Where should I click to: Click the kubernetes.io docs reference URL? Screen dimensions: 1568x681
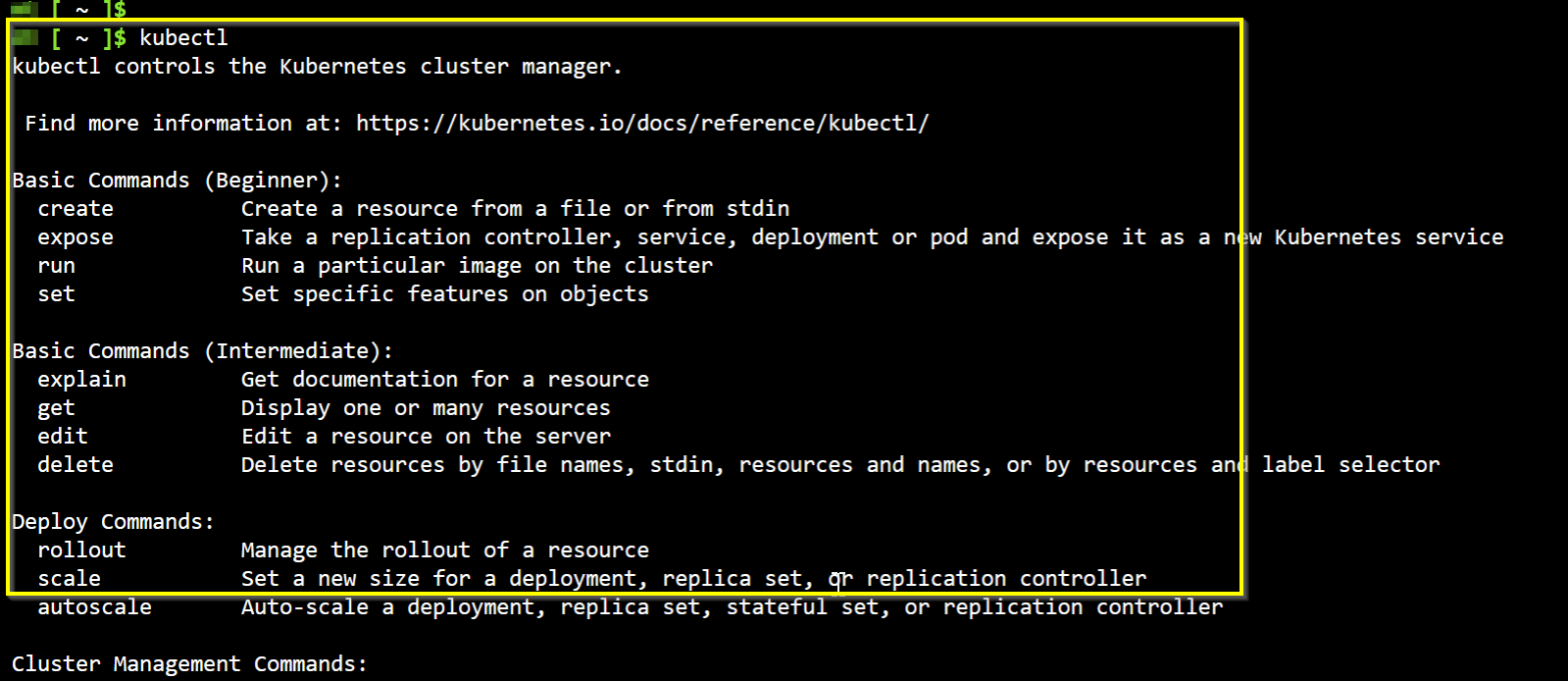tap(642, 124)
